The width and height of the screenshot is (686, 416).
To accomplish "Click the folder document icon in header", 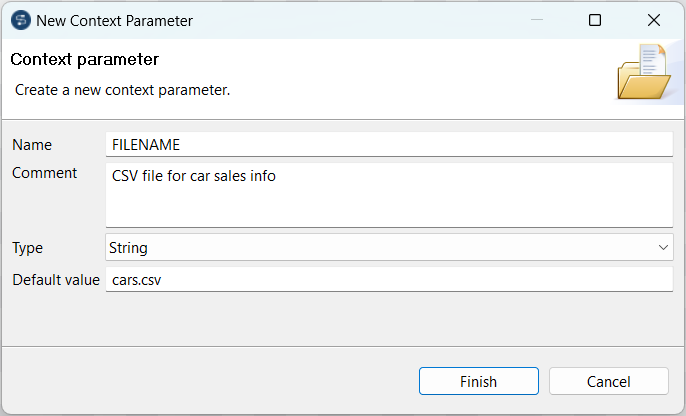I will pos(642,73).
